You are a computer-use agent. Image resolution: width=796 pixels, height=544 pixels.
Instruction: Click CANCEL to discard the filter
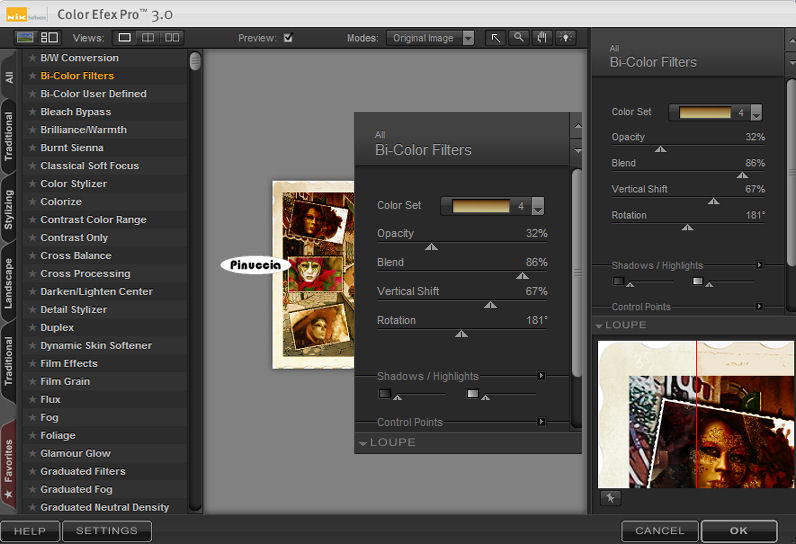[659, 531]
